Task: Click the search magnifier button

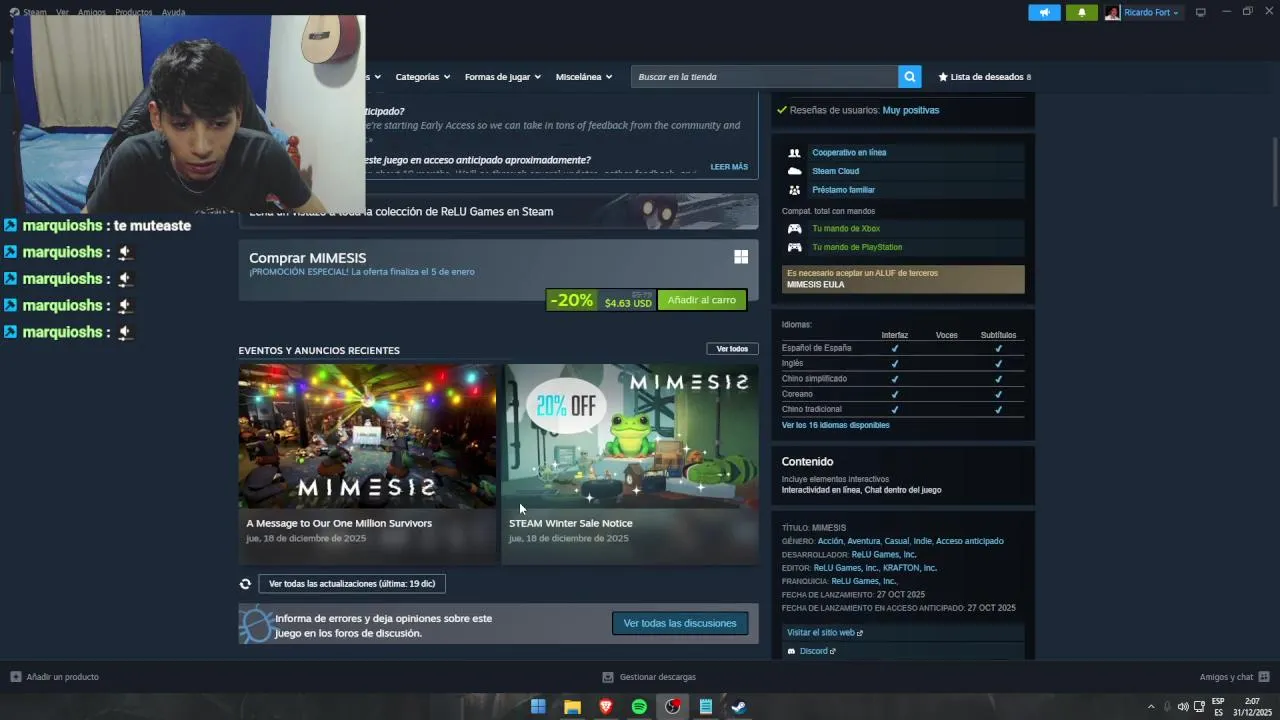Action: coord(909,77)
